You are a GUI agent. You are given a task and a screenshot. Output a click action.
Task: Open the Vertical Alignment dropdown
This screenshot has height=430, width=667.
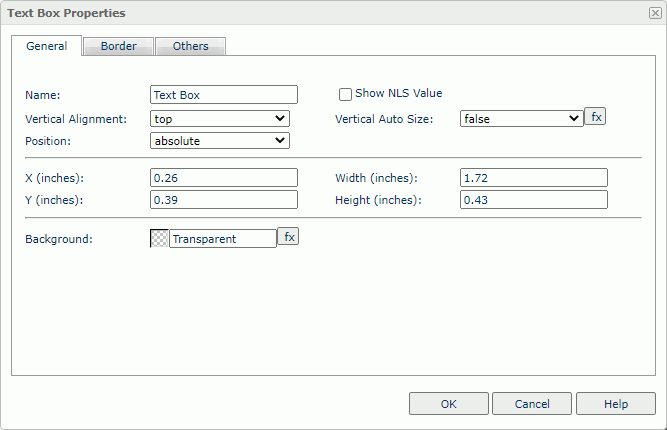click(219, 119)
